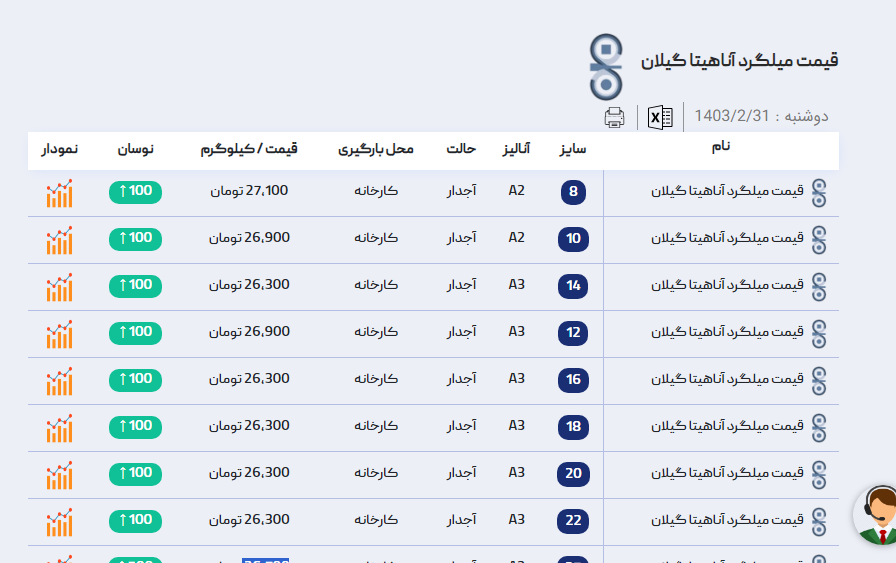The width and height of the screenshot is (896, 563).
Task: View price chart for size 14 row
Action: tap(59, 287)
